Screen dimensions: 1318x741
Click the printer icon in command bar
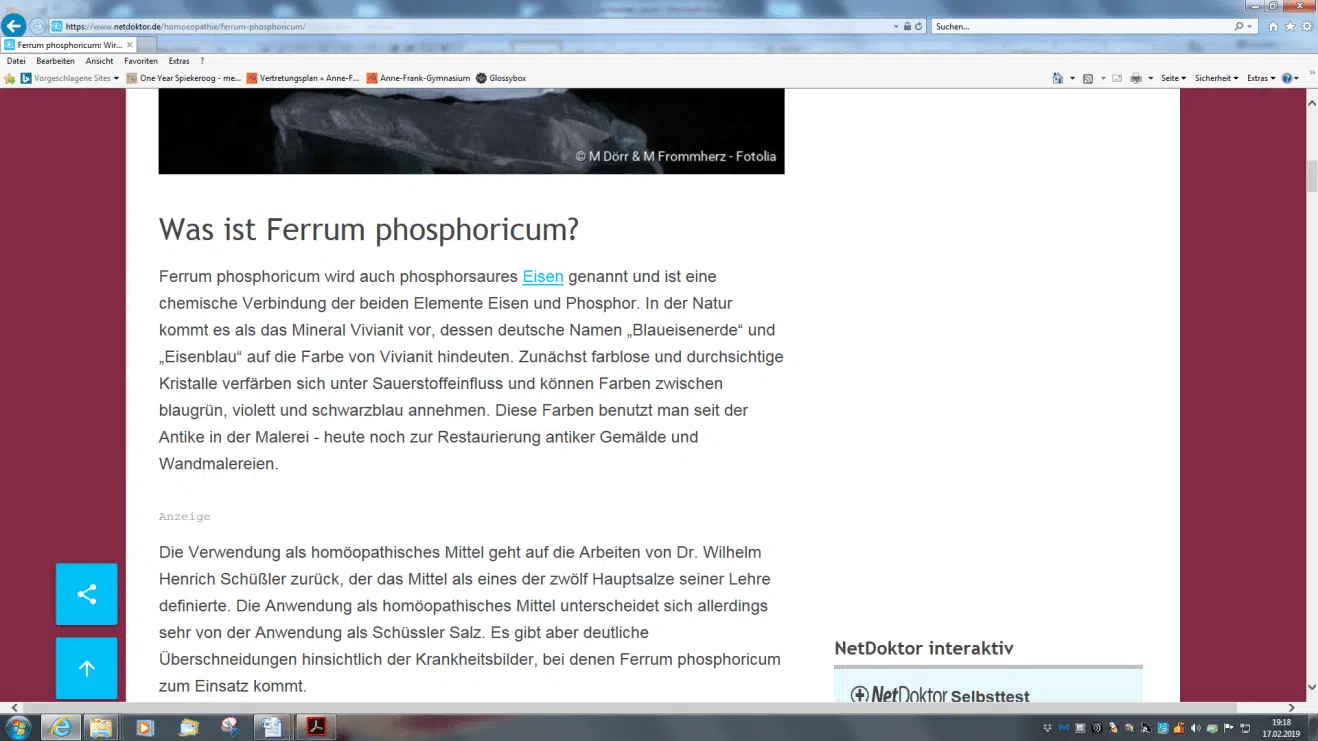pos(1136,78)
